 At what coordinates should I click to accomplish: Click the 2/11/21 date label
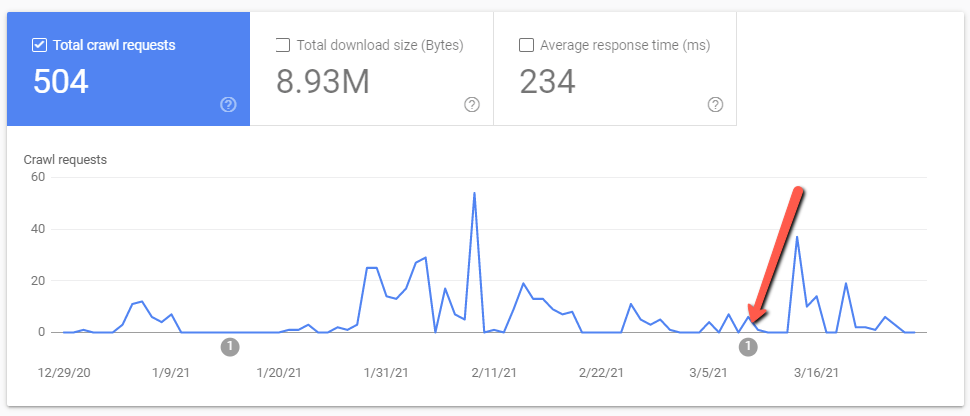(494, 373)
